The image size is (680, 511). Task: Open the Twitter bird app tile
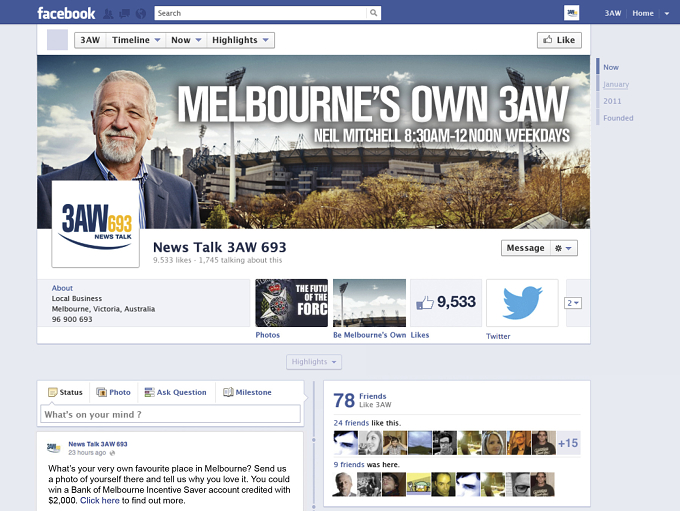522,303
